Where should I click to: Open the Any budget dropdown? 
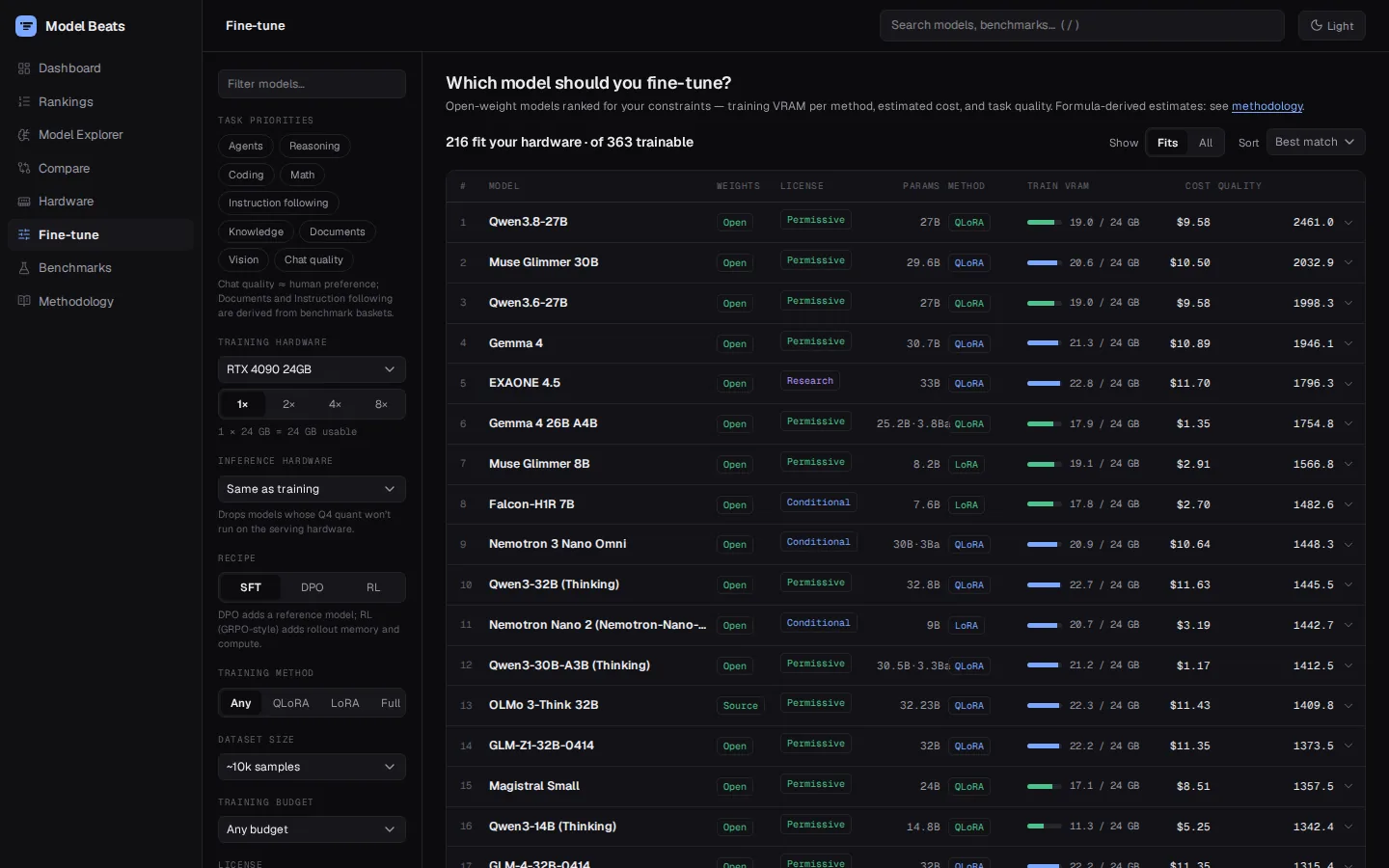(312, 829)
